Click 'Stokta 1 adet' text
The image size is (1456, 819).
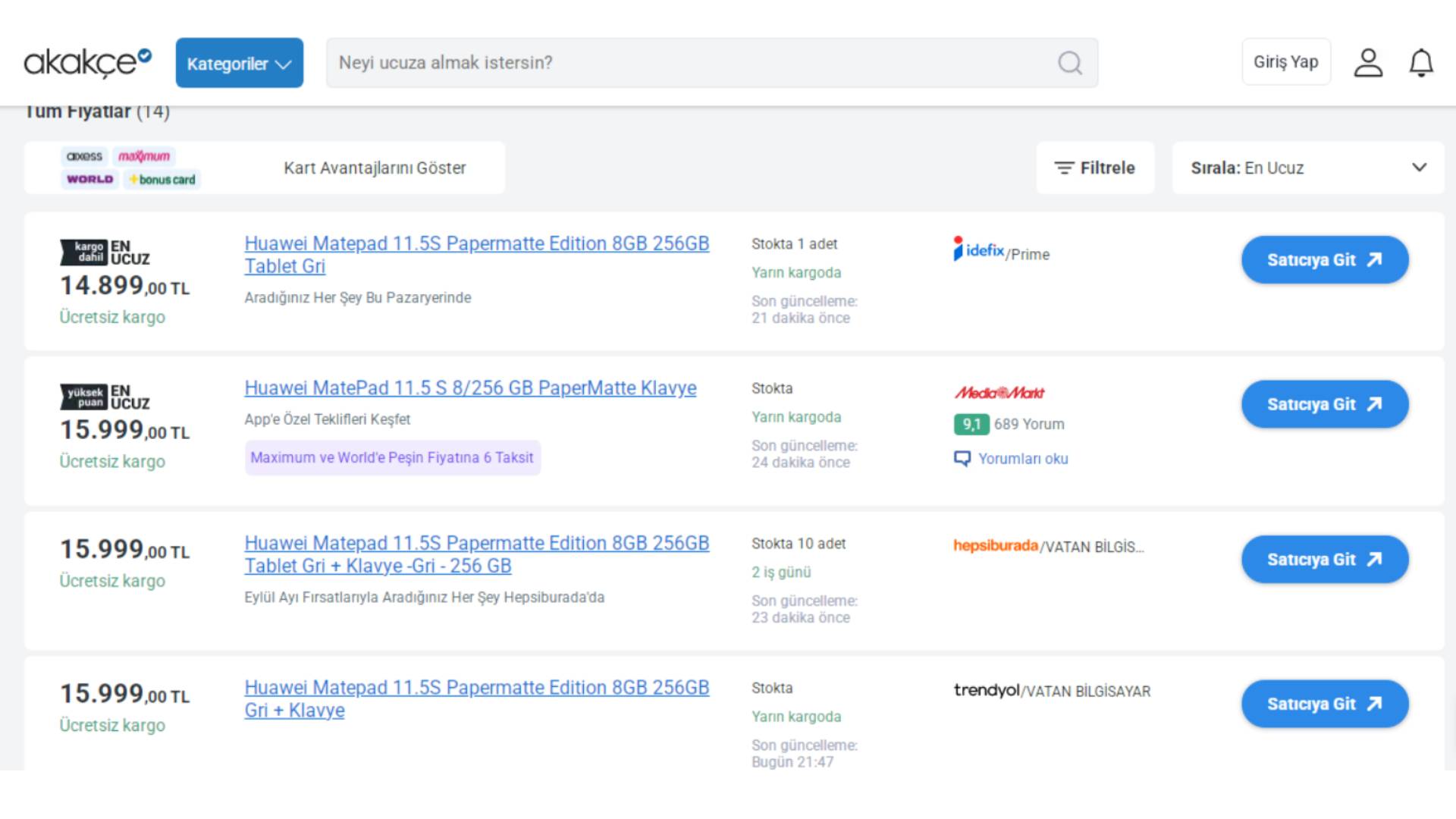[794, 244]
